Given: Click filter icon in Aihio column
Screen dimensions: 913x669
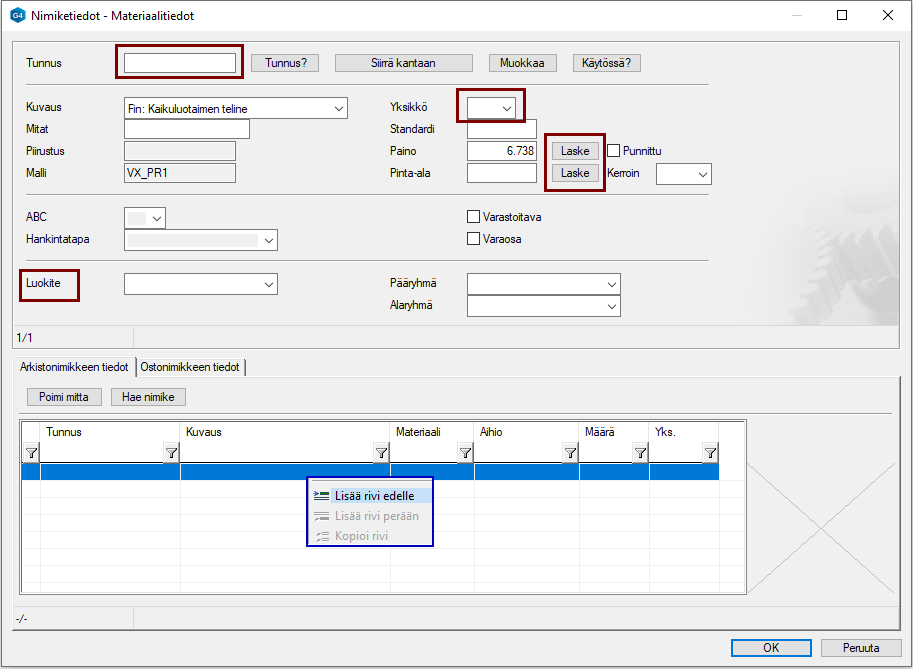Looking at the screenshot, I should coord(570,454).
